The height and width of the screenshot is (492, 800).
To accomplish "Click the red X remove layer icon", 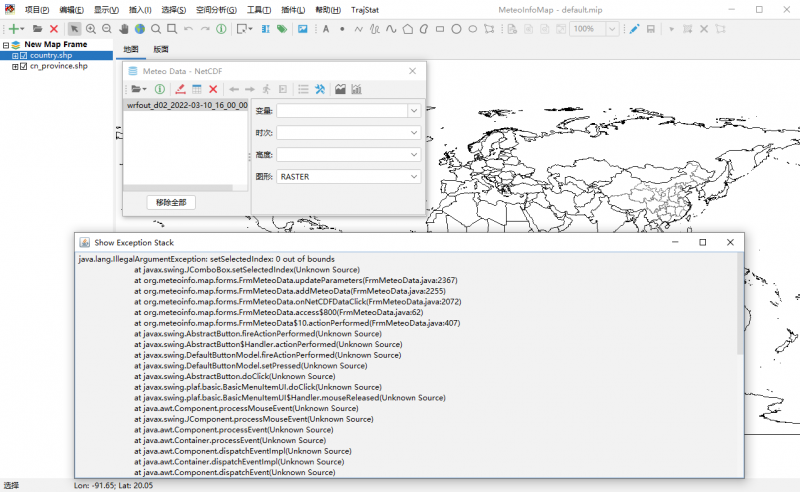I will coord(54,29).
